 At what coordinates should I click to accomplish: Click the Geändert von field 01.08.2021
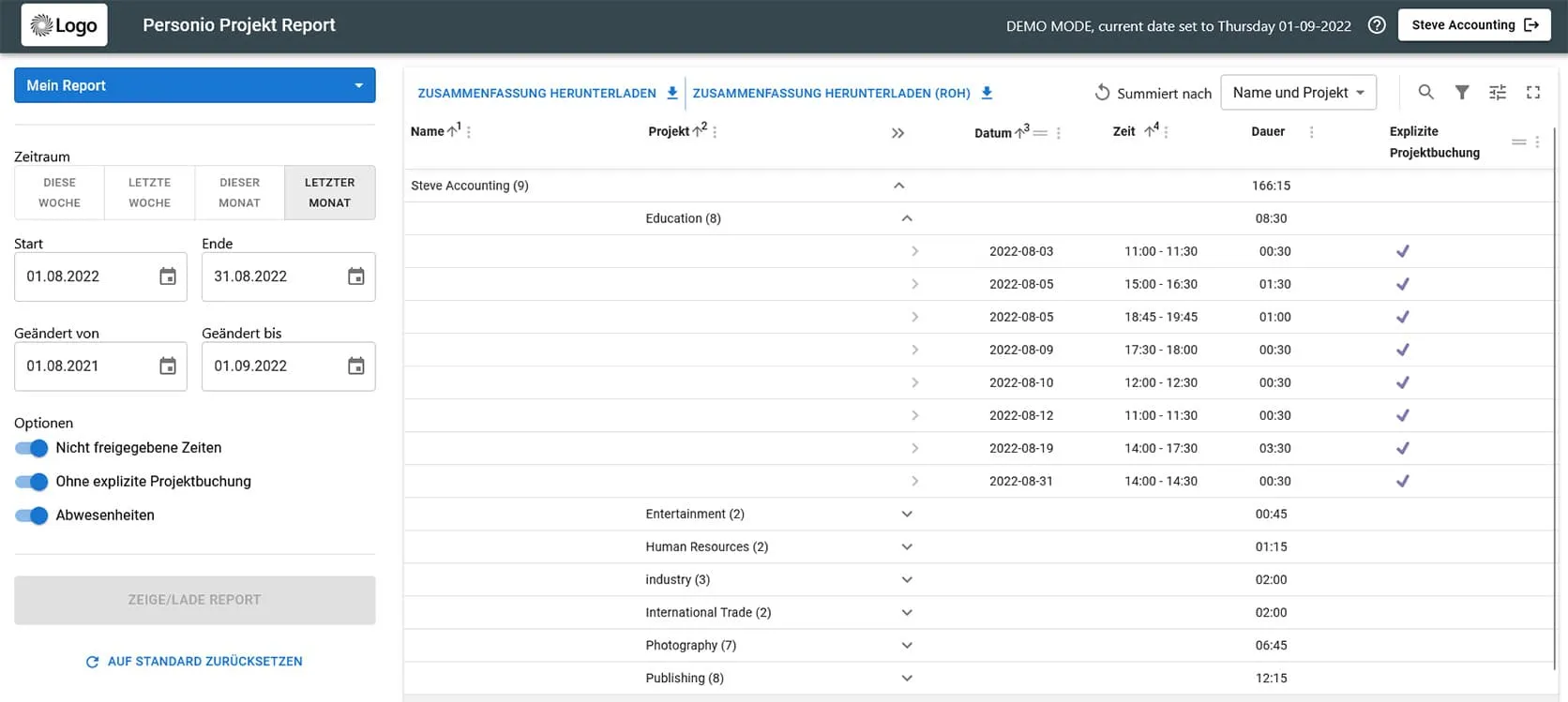tap(100, 366)
